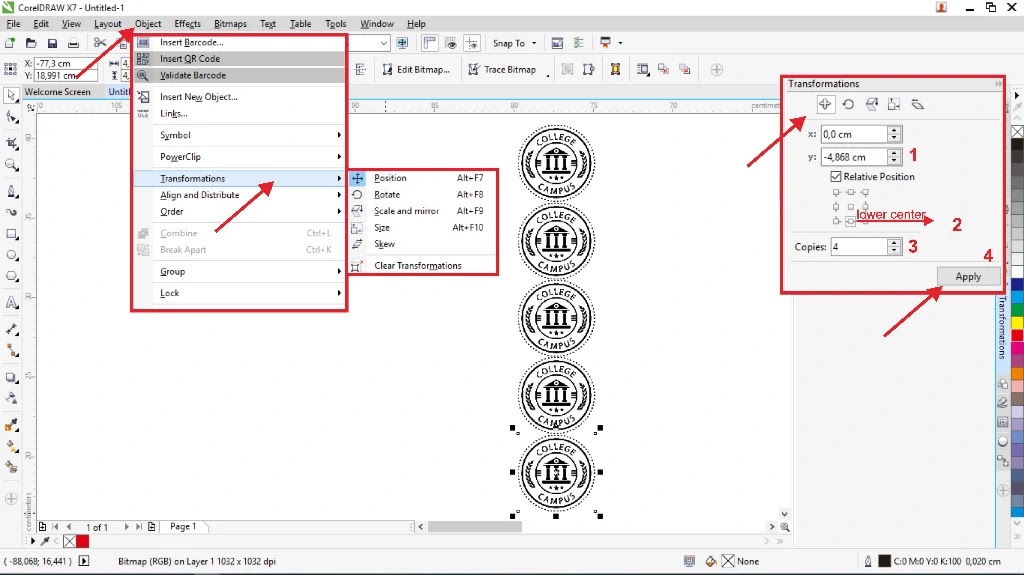Select the Zoom tool
Image resolution: width=1024 pixels, height=575 pixels.
click(x=11, y=165)
